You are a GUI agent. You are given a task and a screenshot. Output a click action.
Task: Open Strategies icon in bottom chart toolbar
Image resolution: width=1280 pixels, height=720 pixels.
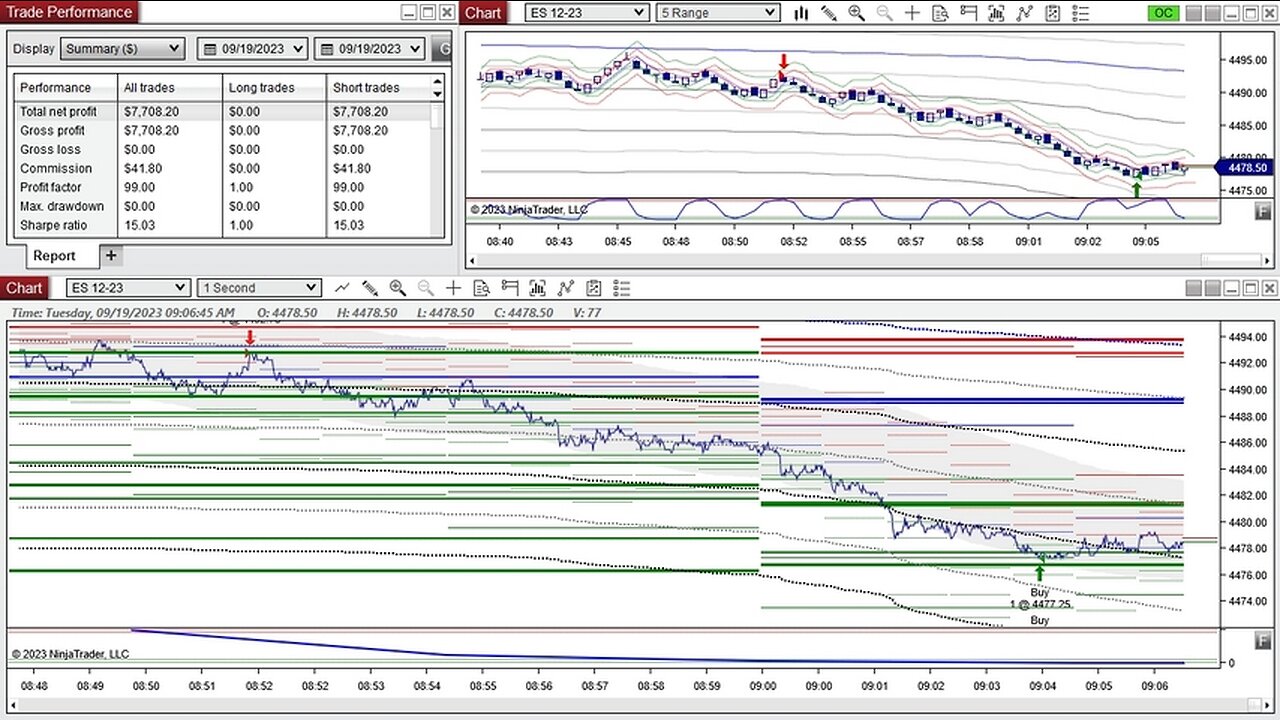point(594,288)
